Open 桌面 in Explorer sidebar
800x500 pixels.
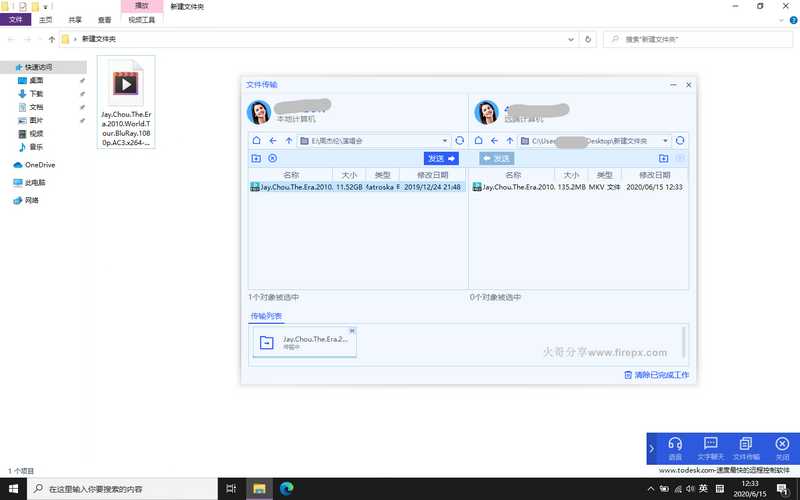tap(36, 81)
